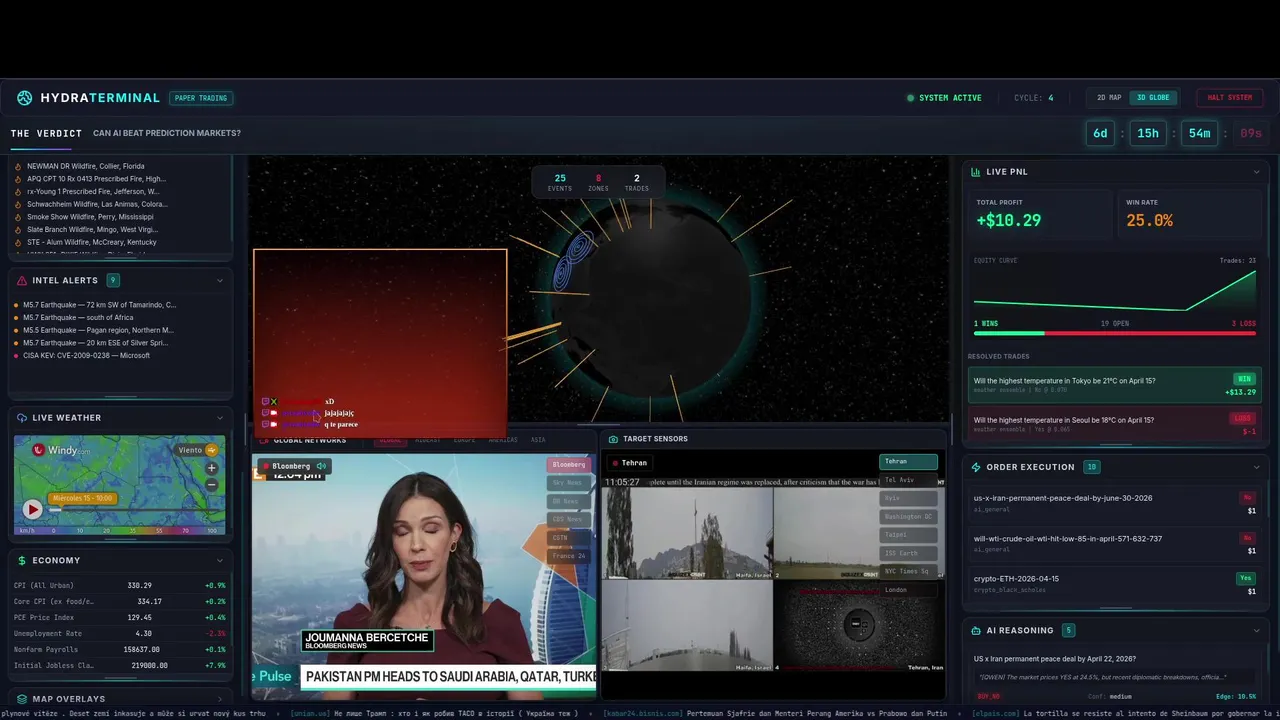Toggle the PAPER TRADING mode badge
The image size is (1280, 720).
click(x=201, y=98)
